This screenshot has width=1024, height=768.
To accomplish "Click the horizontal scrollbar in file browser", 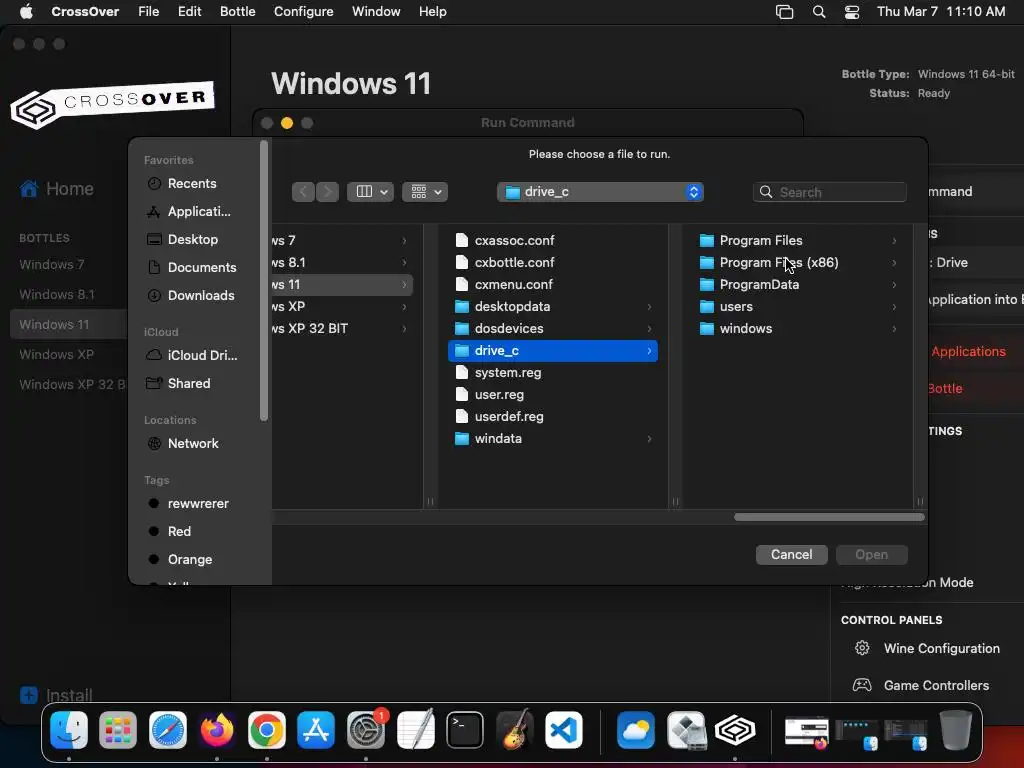I will coord(829,517).
